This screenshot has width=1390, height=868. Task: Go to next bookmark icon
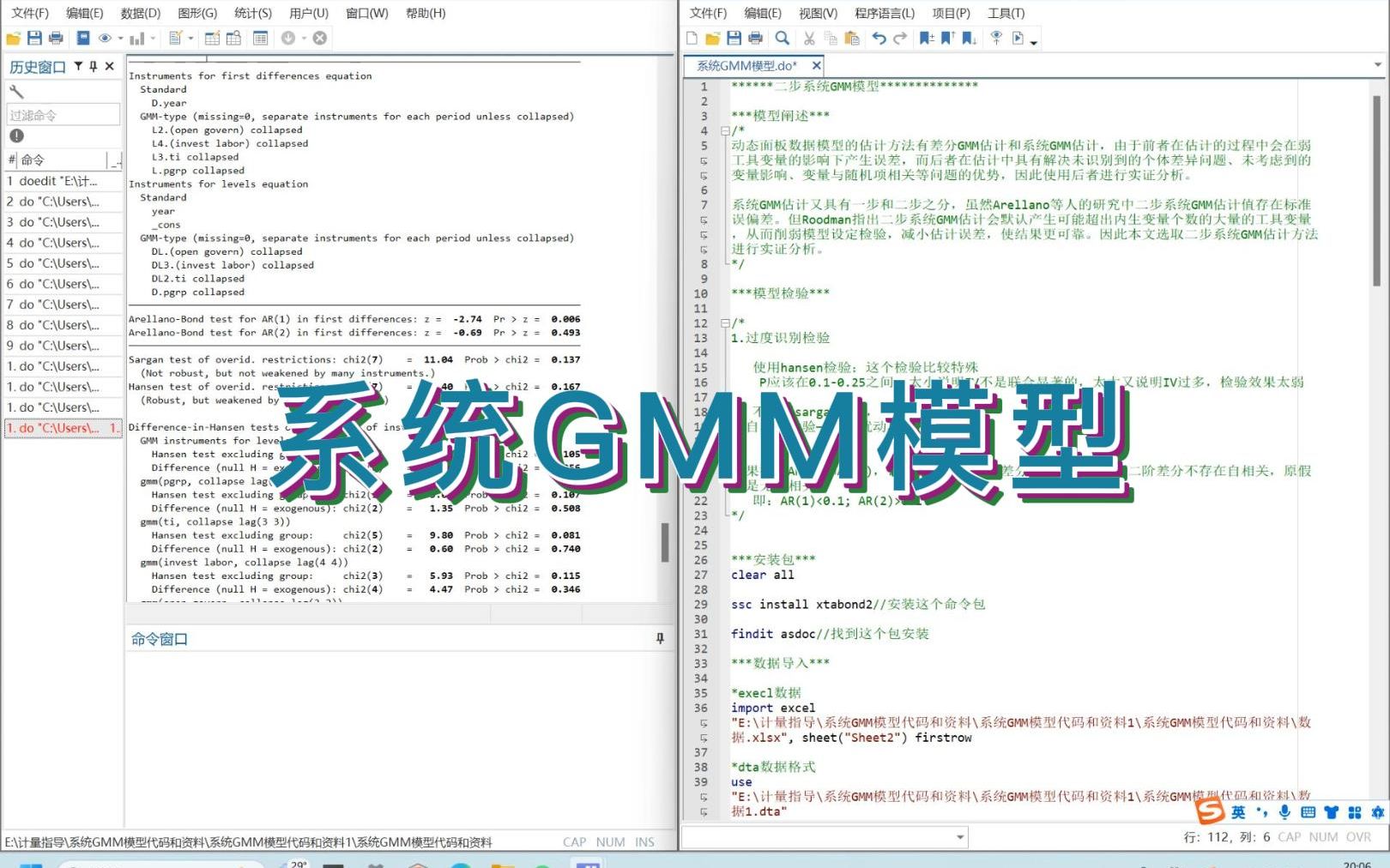coord(969,38)
